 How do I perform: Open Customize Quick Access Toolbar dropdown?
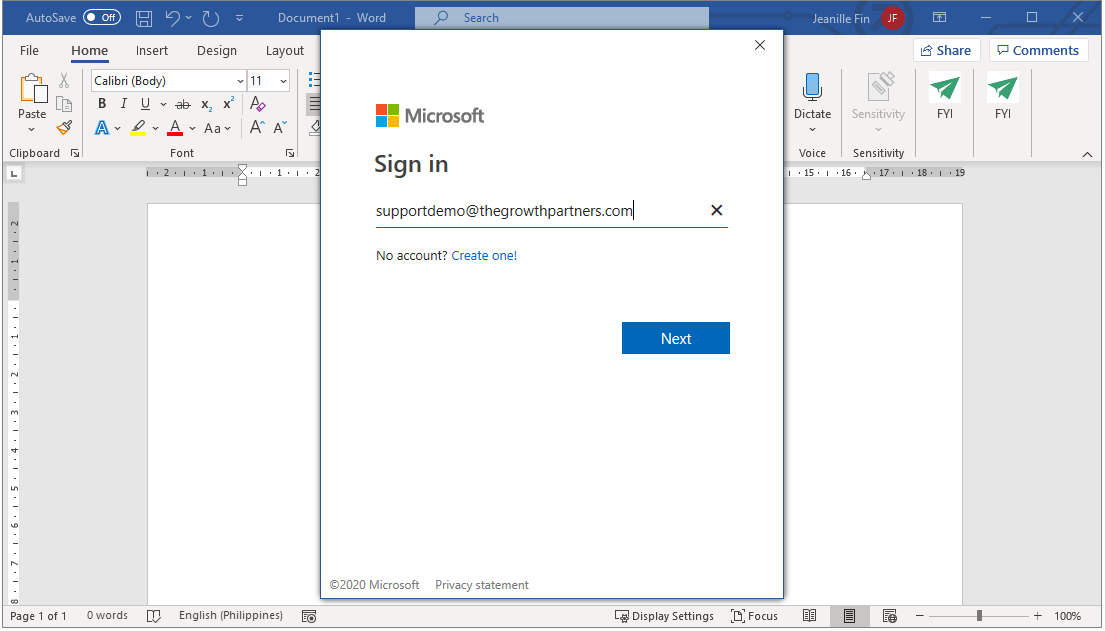[240, 18]
